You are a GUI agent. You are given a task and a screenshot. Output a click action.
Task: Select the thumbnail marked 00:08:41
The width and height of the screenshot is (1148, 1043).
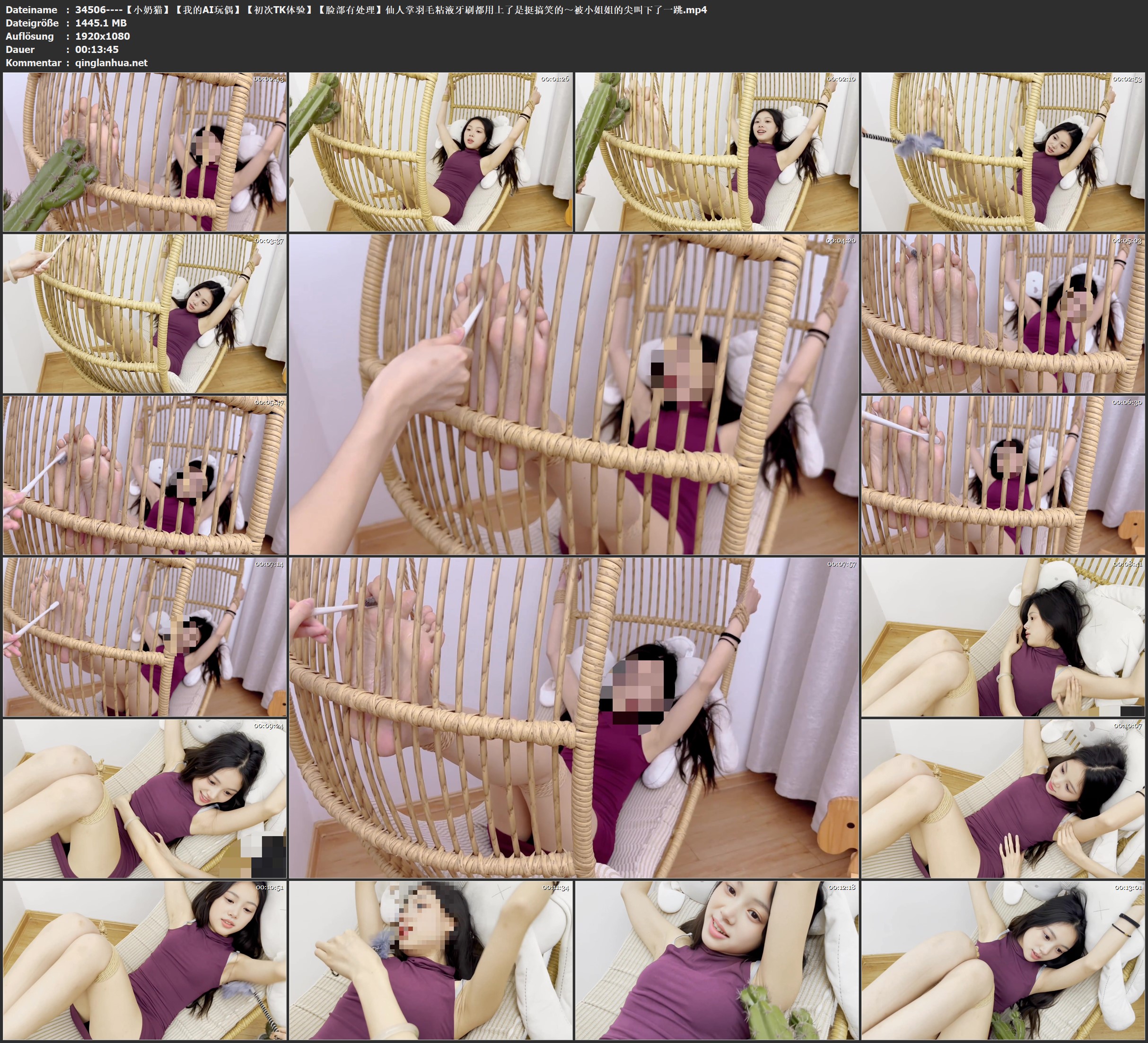pyautogui.click(x=1003, y=636)
